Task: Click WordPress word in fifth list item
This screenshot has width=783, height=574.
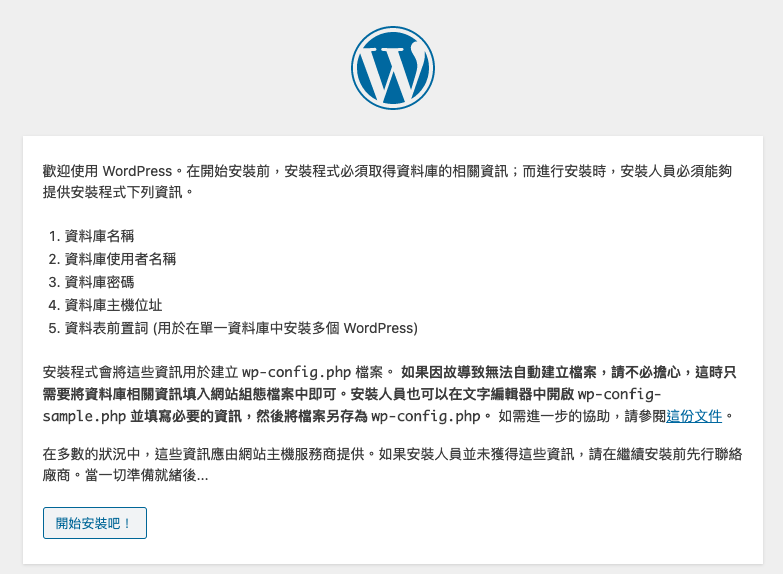Action: (x=379, y=328)
